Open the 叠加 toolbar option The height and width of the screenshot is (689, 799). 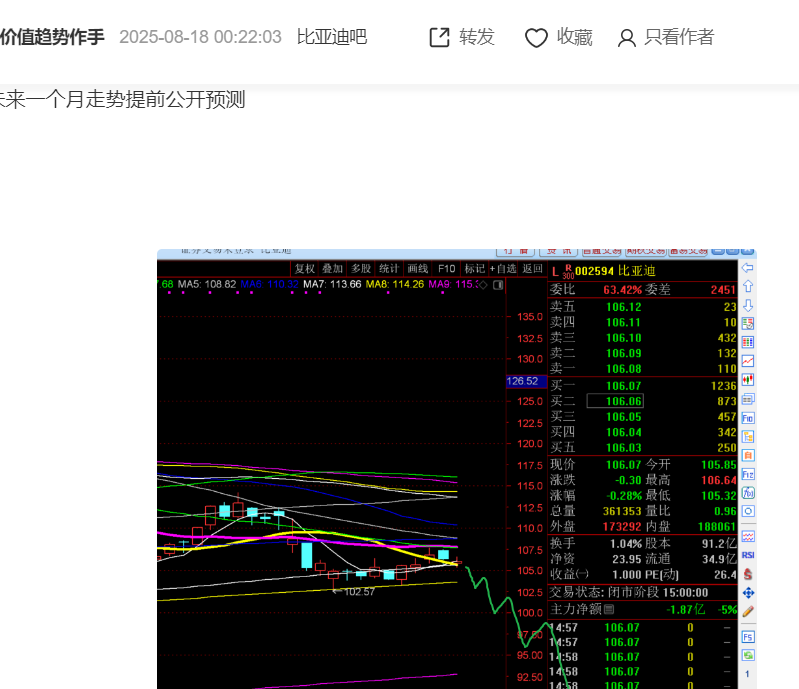(332, 269)
